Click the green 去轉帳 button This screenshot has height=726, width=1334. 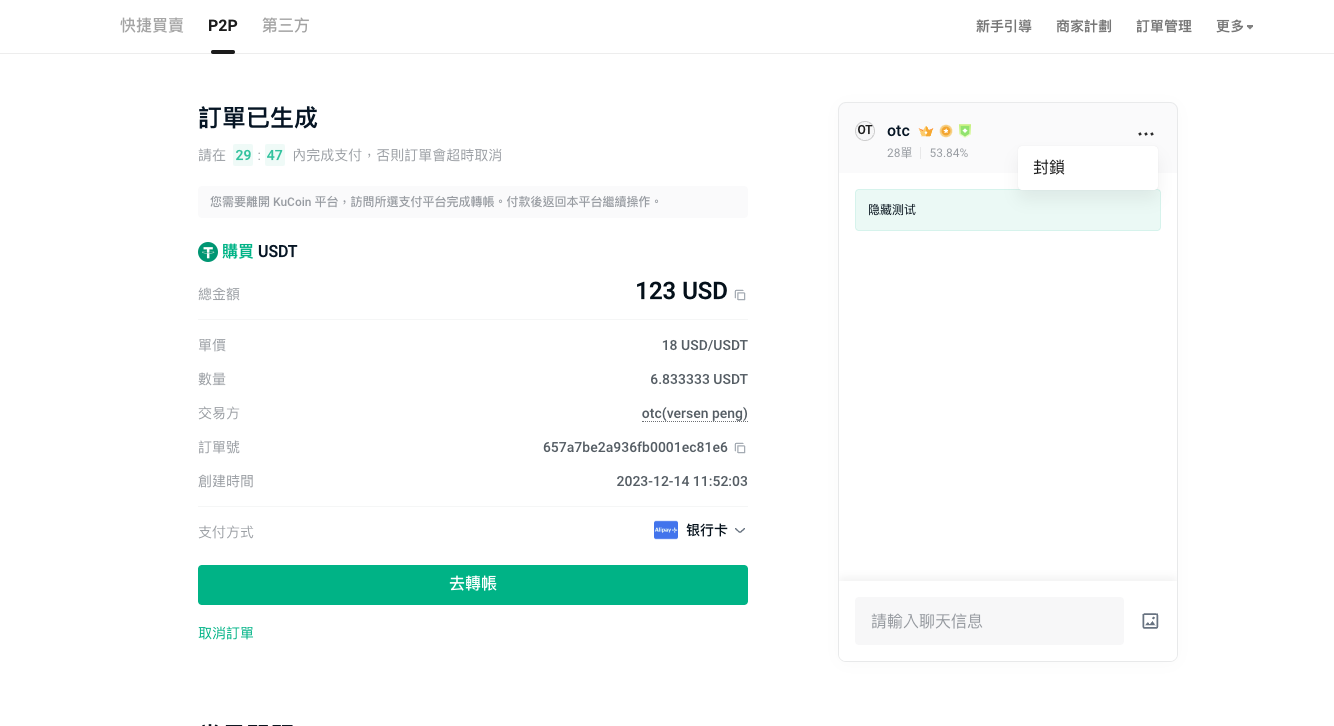tap(473, 585)
